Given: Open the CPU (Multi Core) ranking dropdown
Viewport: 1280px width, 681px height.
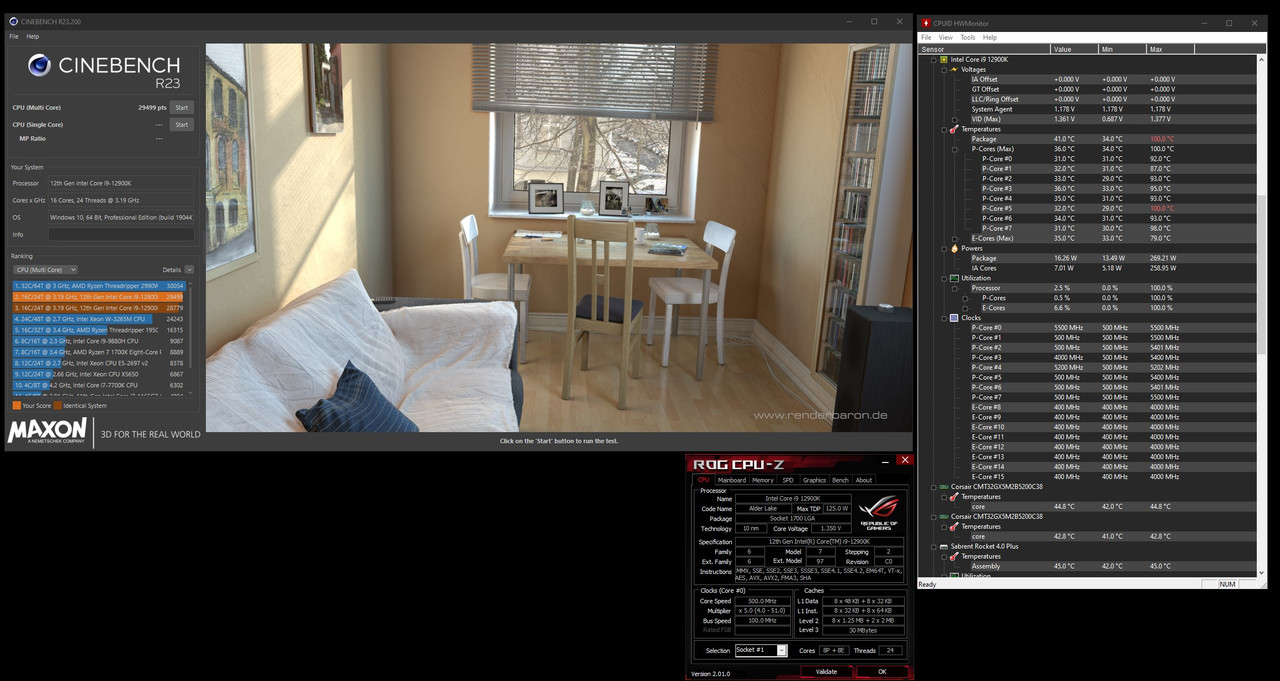Looking at the screenshot, I should pos(45,270).
